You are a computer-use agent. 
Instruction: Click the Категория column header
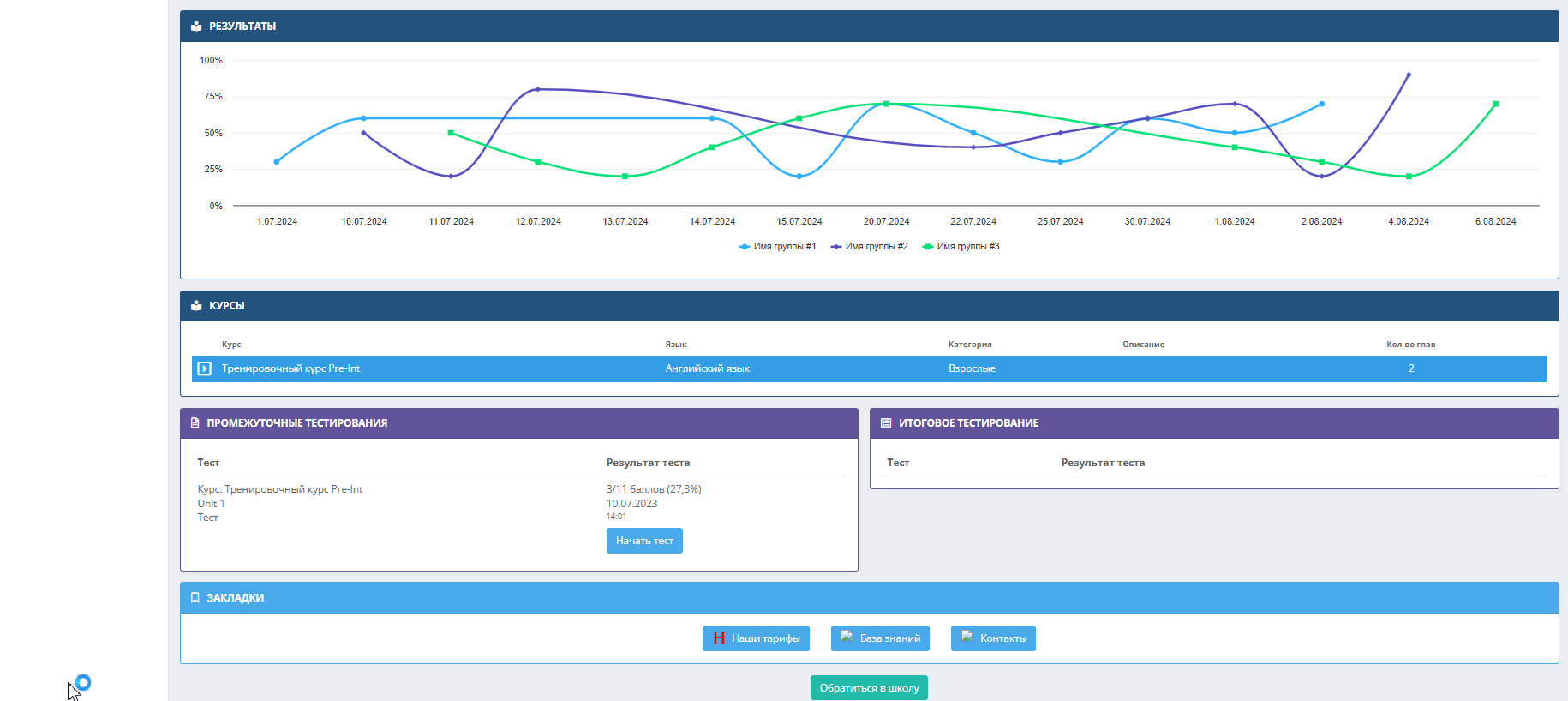click(x=970, y=345)
